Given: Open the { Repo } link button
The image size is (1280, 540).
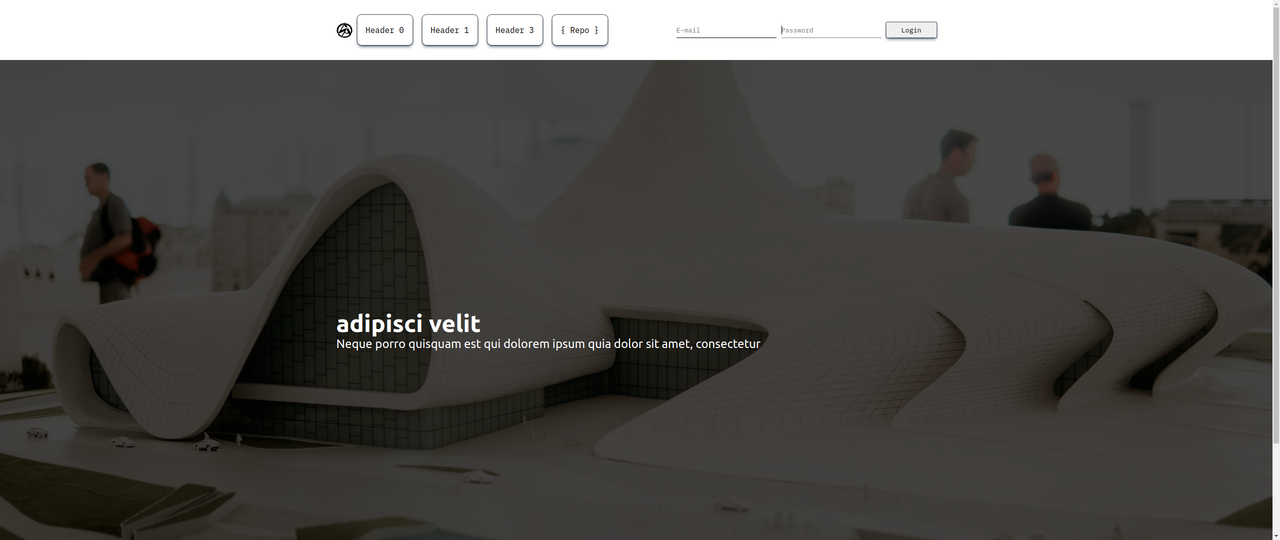Looking at the screenshot, I should 580,30.
